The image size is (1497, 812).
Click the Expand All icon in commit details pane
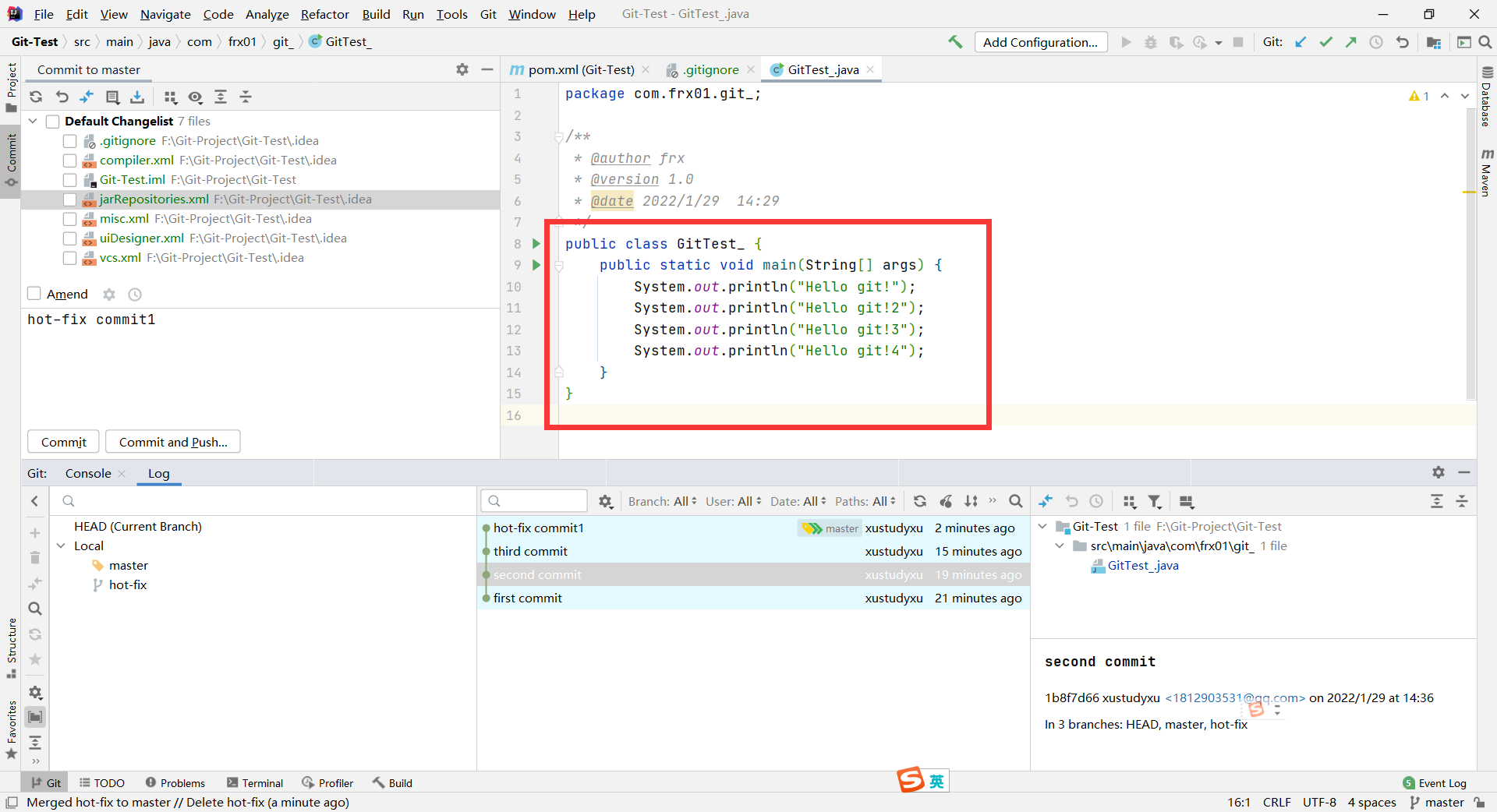pyautogui.click(x=1437, y=501)
